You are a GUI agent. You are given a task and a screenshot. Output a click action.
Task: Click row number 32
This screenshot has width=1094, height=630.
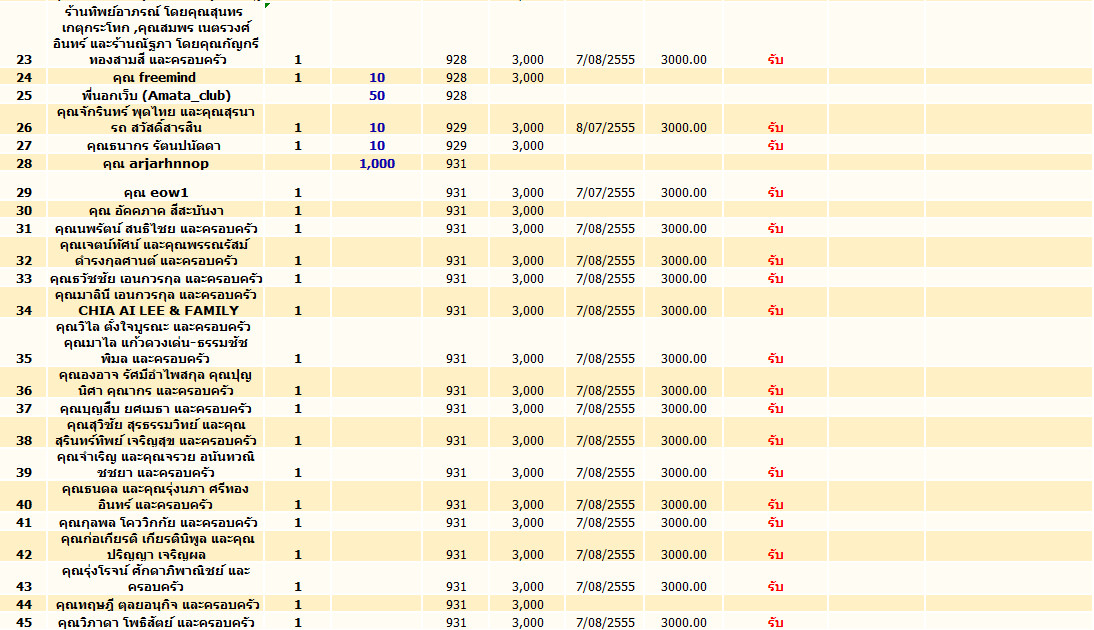24,261
